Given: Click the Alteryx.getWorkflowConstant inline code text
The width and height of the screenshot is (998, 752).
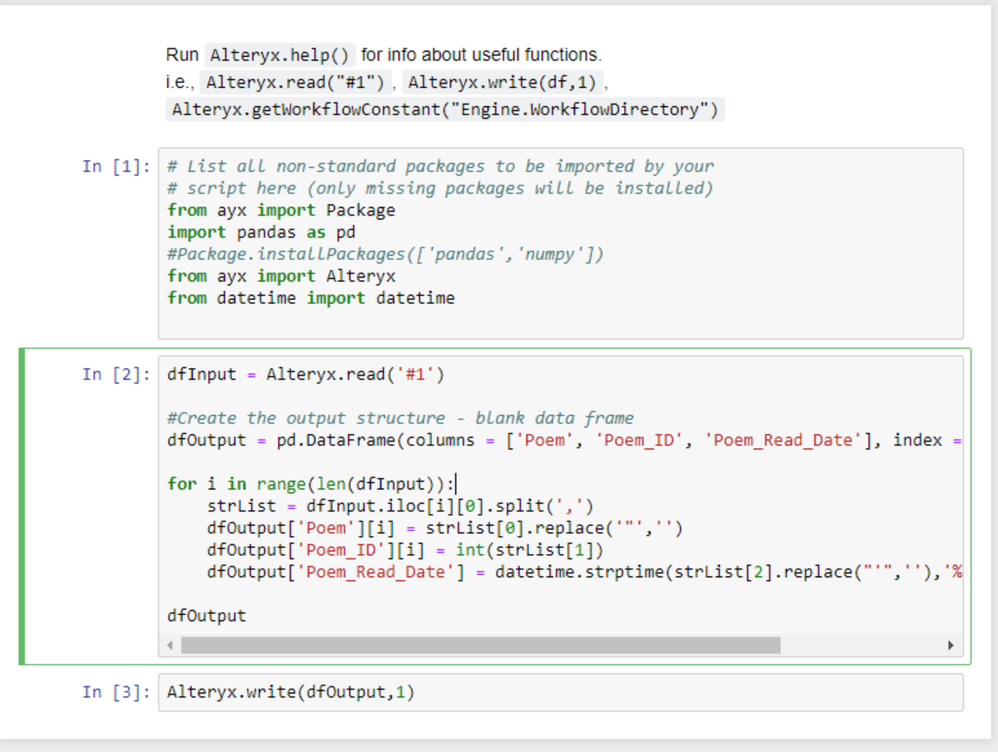Looking at the screenshot, I should click(x=445, y=110).
